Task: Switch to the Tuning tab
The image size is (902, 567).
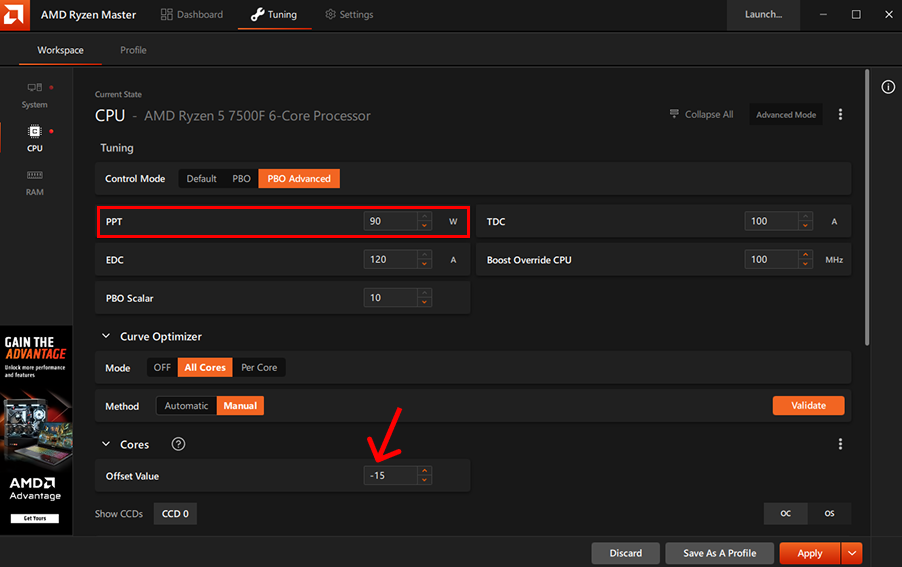Action: (x=274, y=14)
